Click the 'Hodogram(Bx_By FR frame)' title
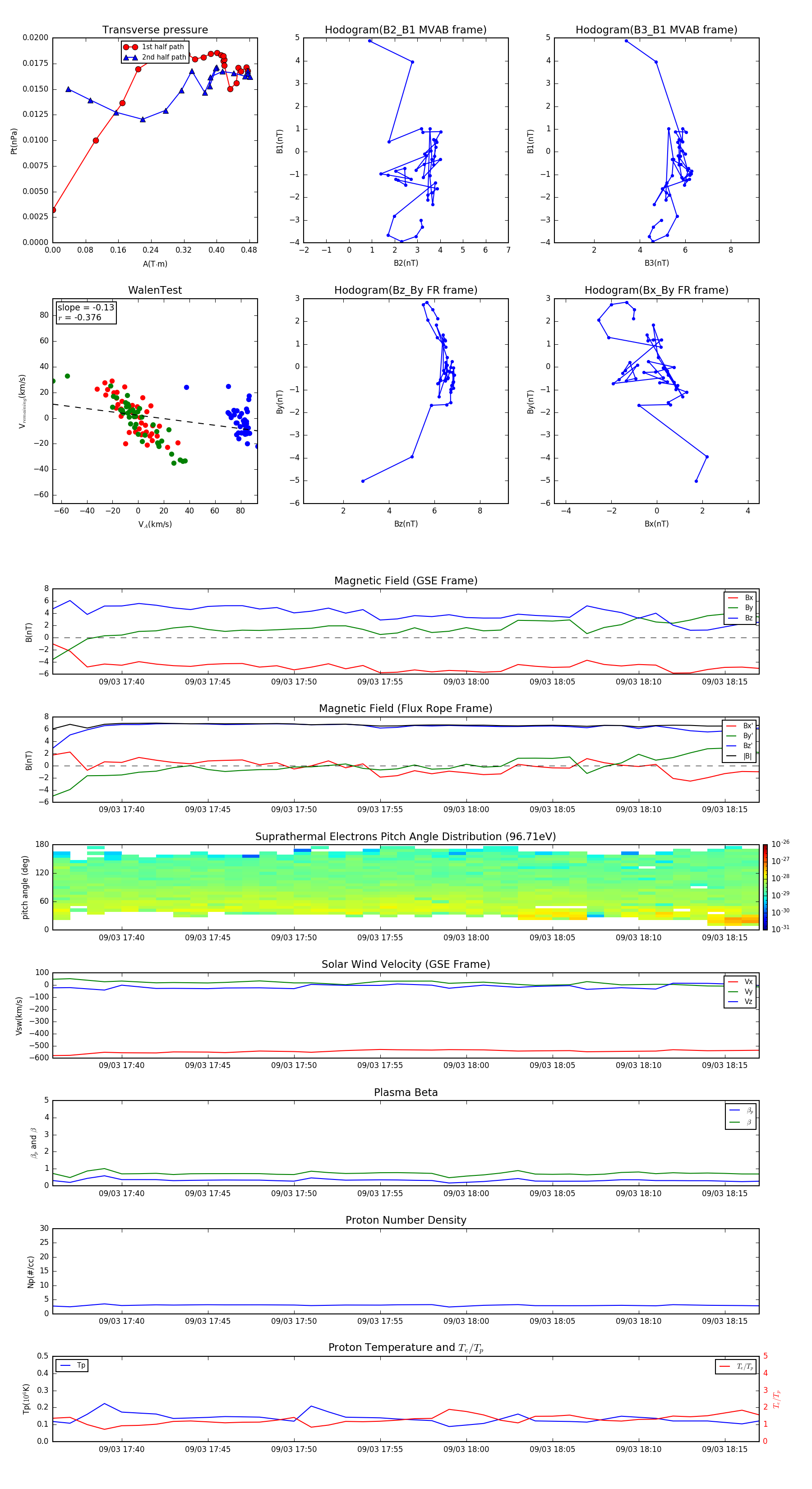The width and height of the screenshot is (812, 1489). pos(656,290)
